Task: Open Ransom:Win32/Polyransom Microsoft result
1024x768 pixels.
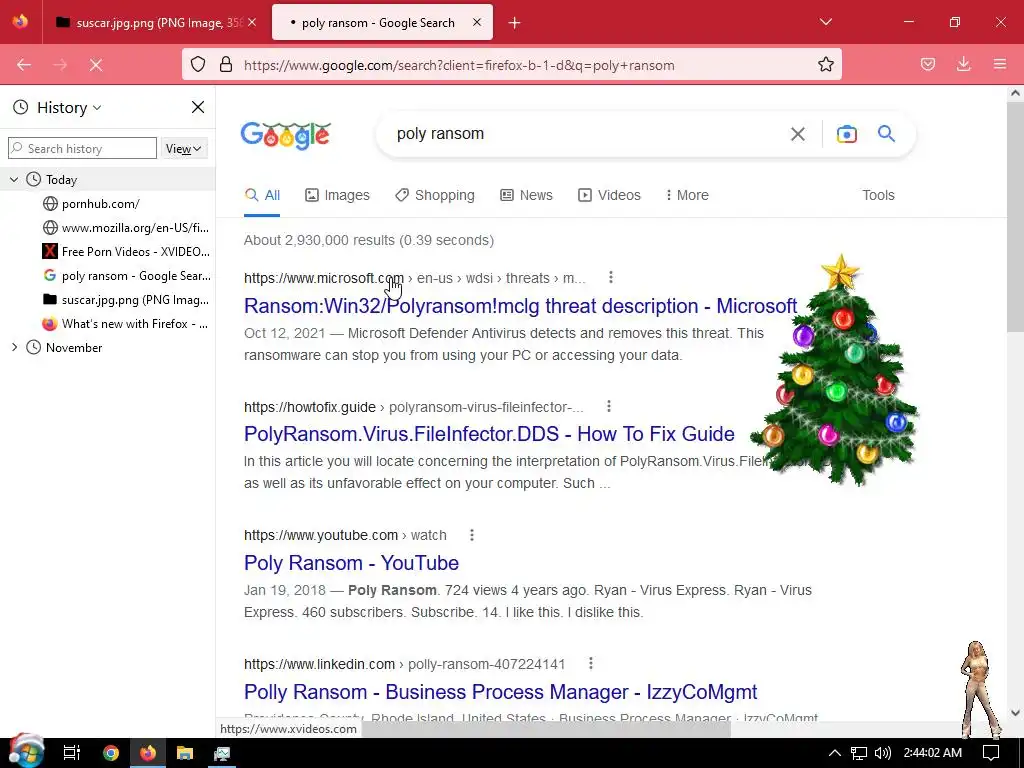Action: click(520, 306)
